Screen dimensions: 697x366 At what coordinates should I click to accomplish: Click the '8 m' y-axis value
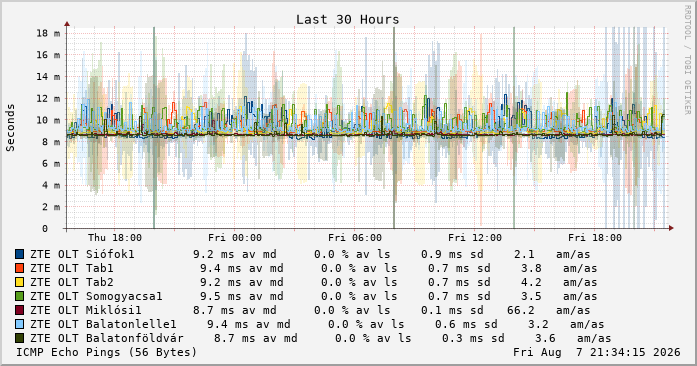point(51,142)
